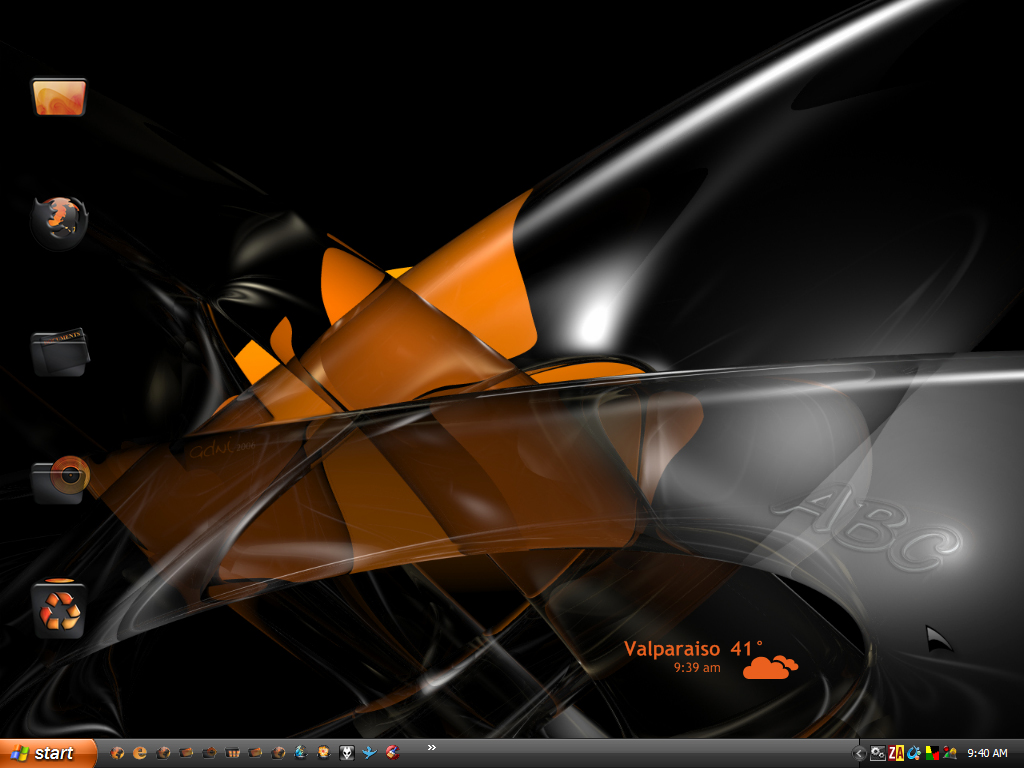Show hidden system tray icons arrow
This screenshot has width=1024, height=768.
[859, 753]
